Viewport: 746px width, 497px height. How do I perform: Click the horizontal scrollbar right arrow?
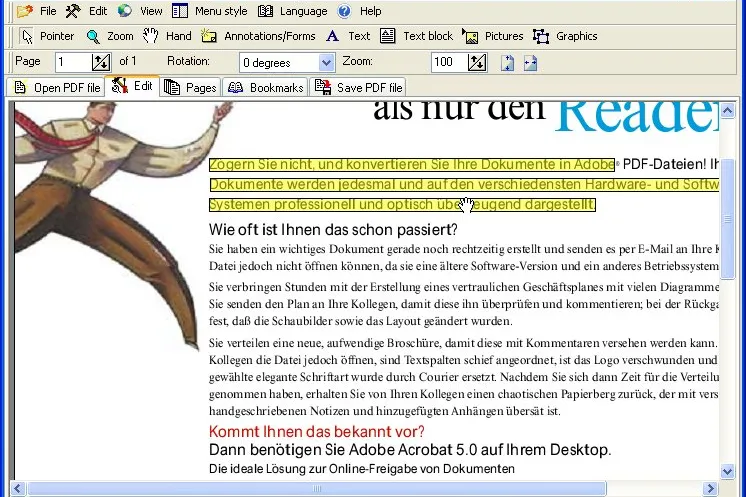pyautogui.click(x=710, y=488)
